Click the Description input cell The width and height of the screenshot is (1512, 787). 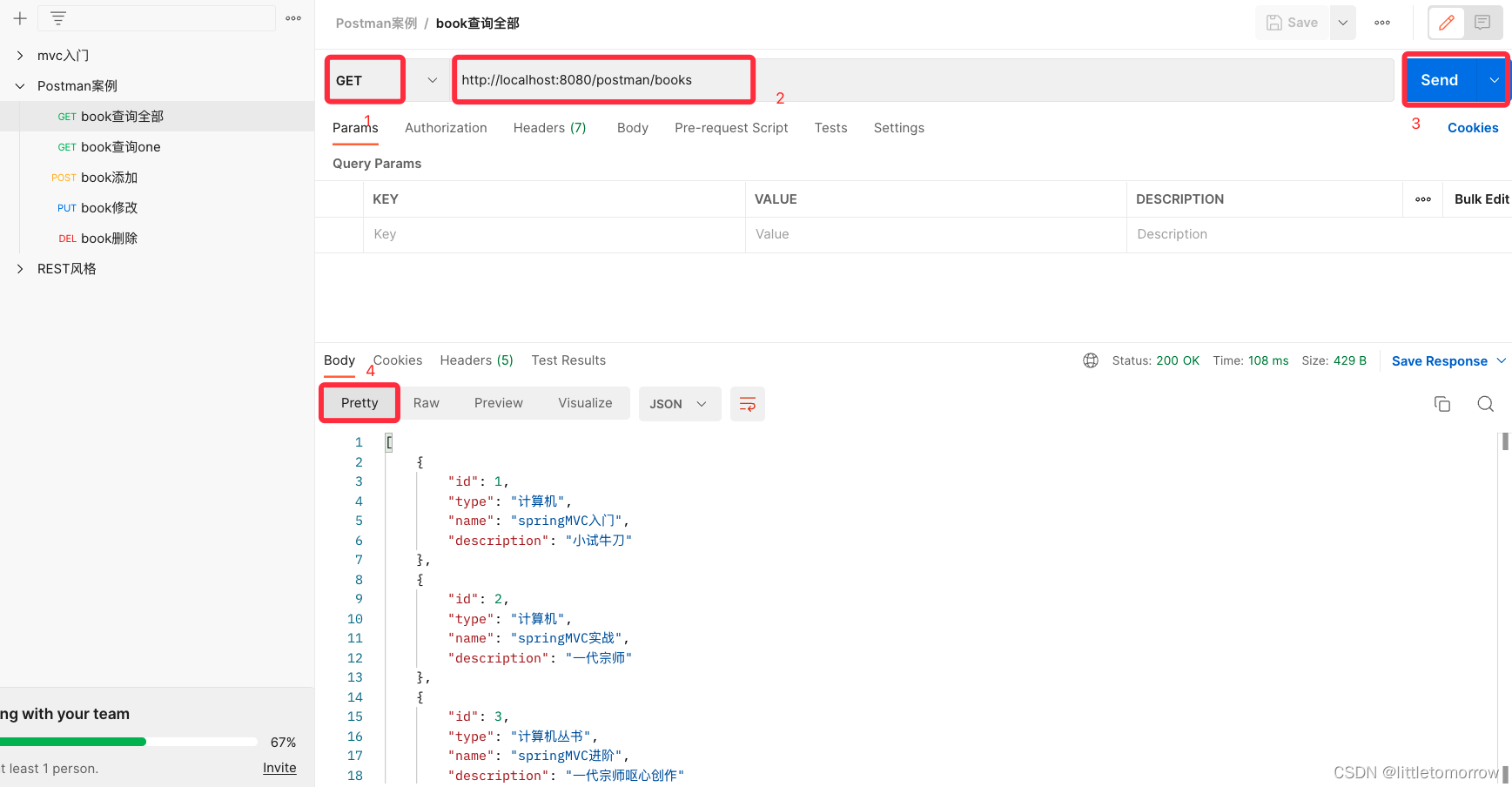point(1319,235)
